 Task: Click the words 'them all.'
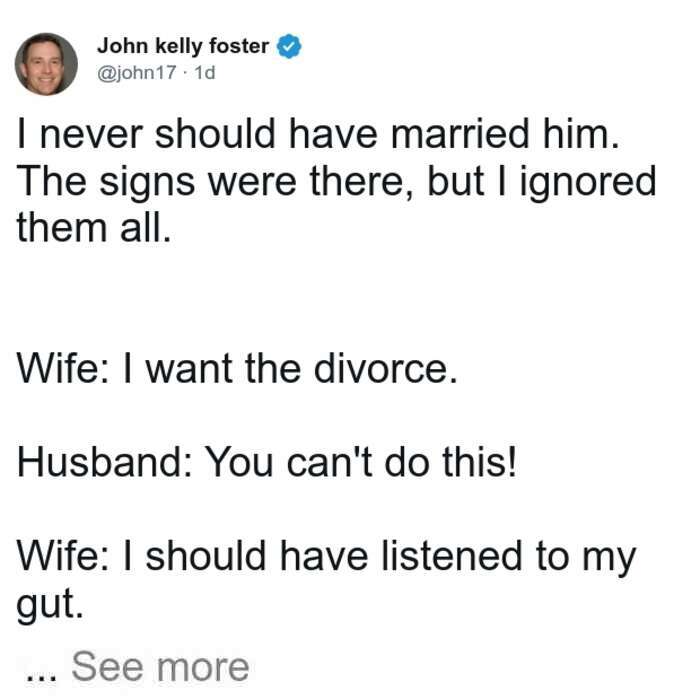click(94, 228)
